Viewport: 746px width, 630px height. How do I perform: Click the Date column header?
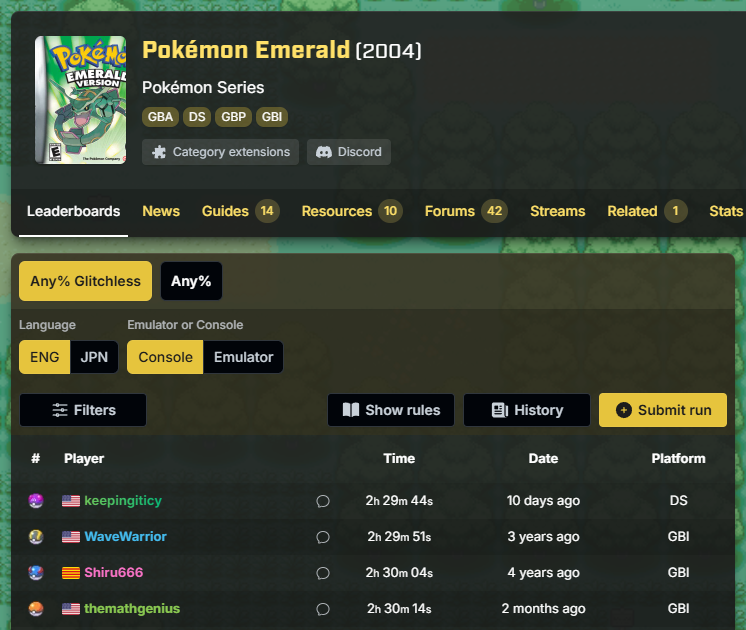point(543,458)
